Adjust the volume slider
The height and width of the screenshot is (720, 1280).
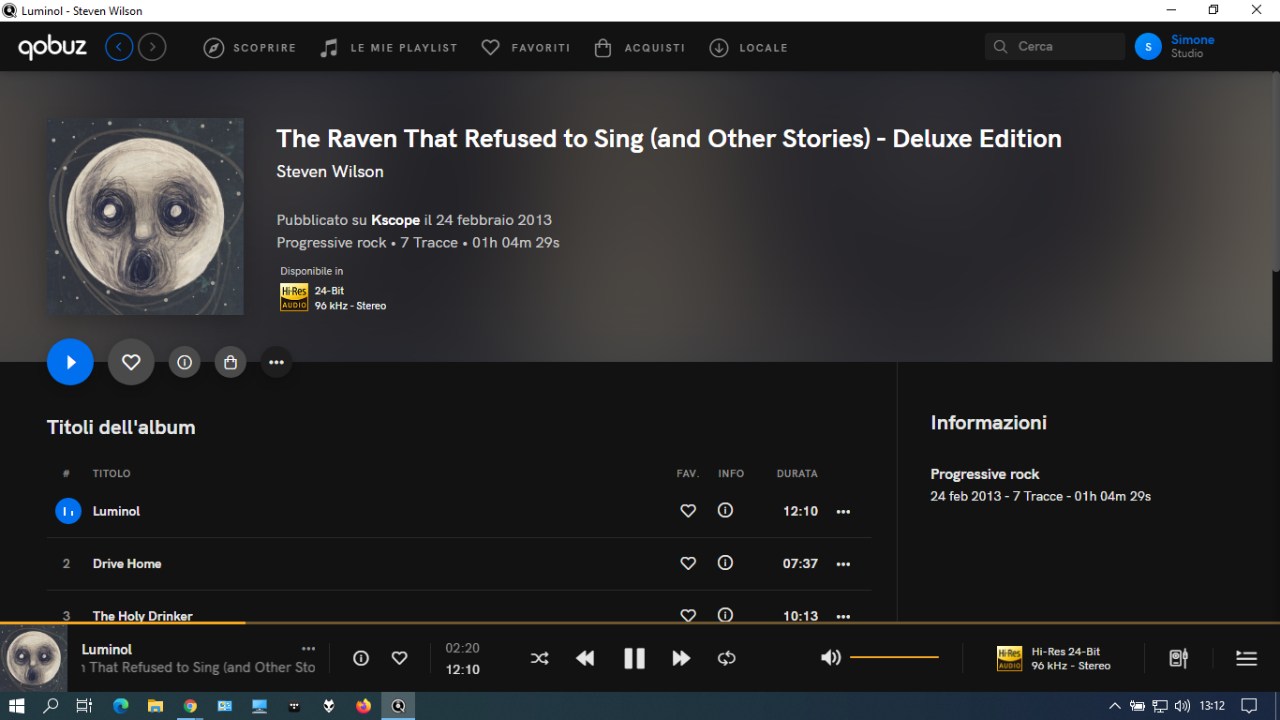(894, 657)
